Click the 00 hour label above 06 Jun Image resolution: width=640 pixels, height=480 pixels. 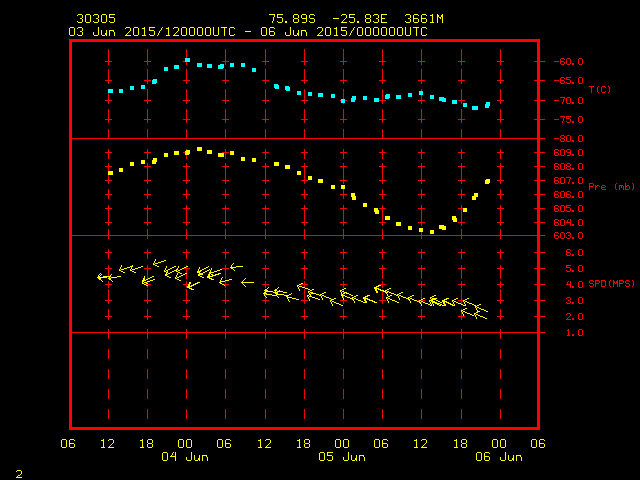(x=499, y=444)
